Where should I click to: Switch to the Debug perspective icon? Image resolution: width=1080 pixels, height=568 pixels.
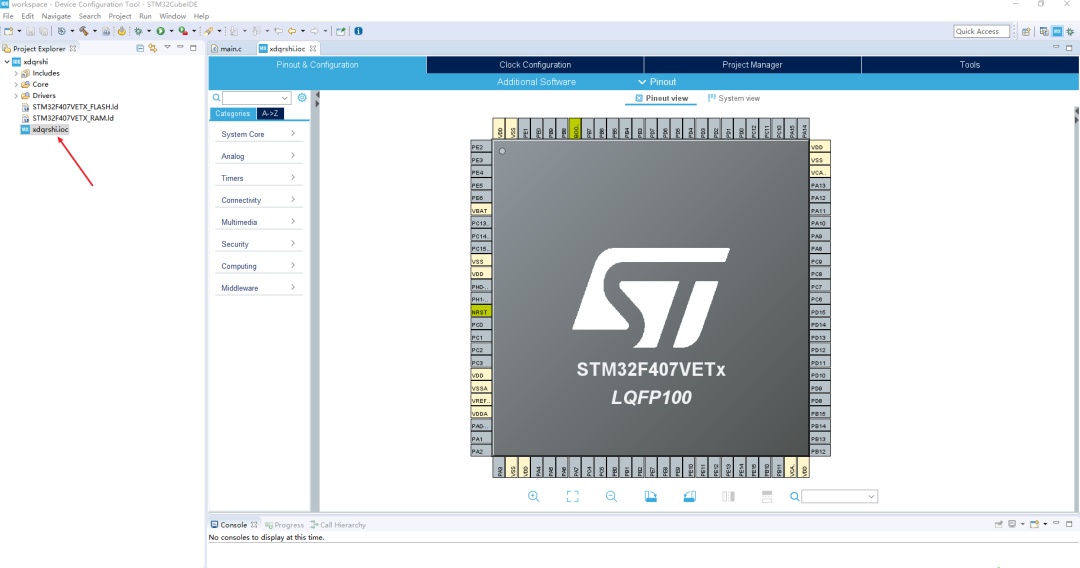coord(1070,31)
